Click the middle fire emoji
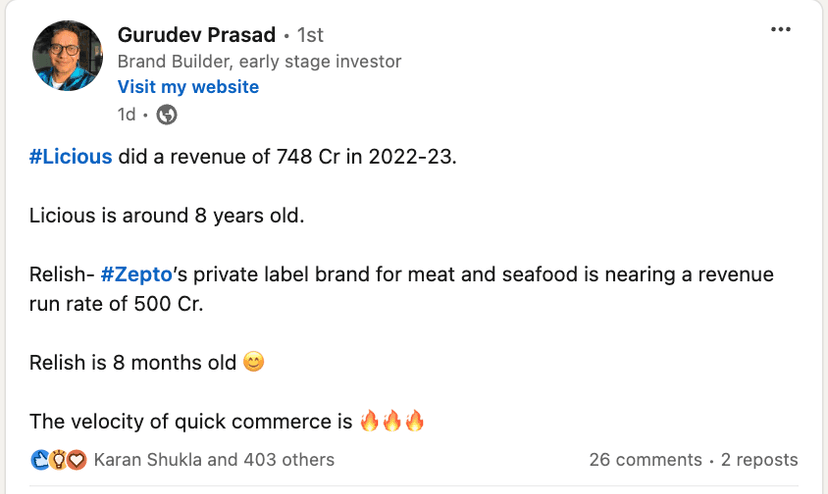The height and width of the screenshot is (494, 828). tap(392, 421)
